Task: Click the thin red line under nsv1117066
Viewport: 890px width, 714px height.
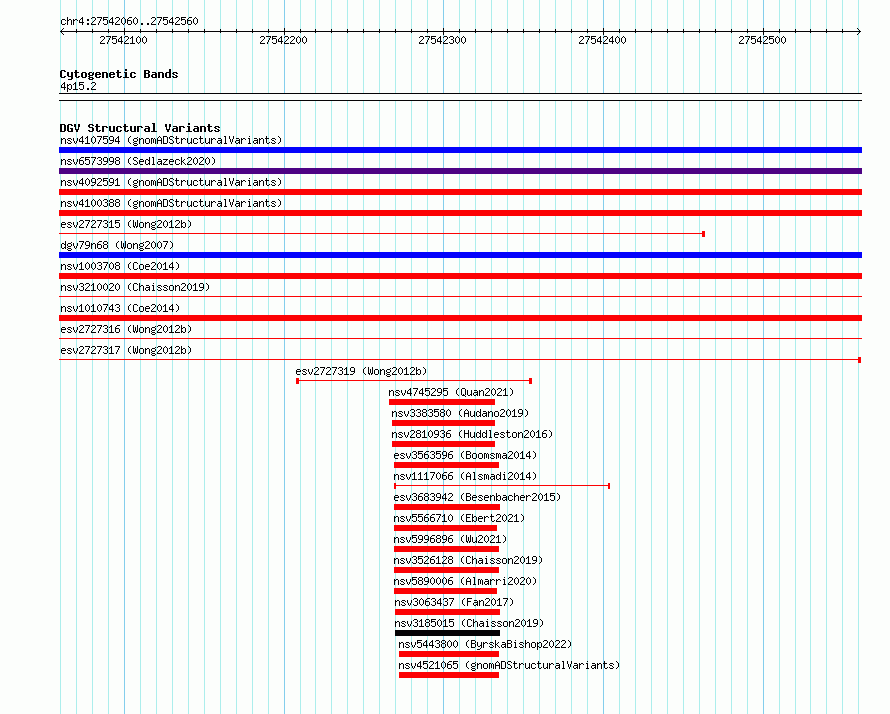Action: (502, 486)
